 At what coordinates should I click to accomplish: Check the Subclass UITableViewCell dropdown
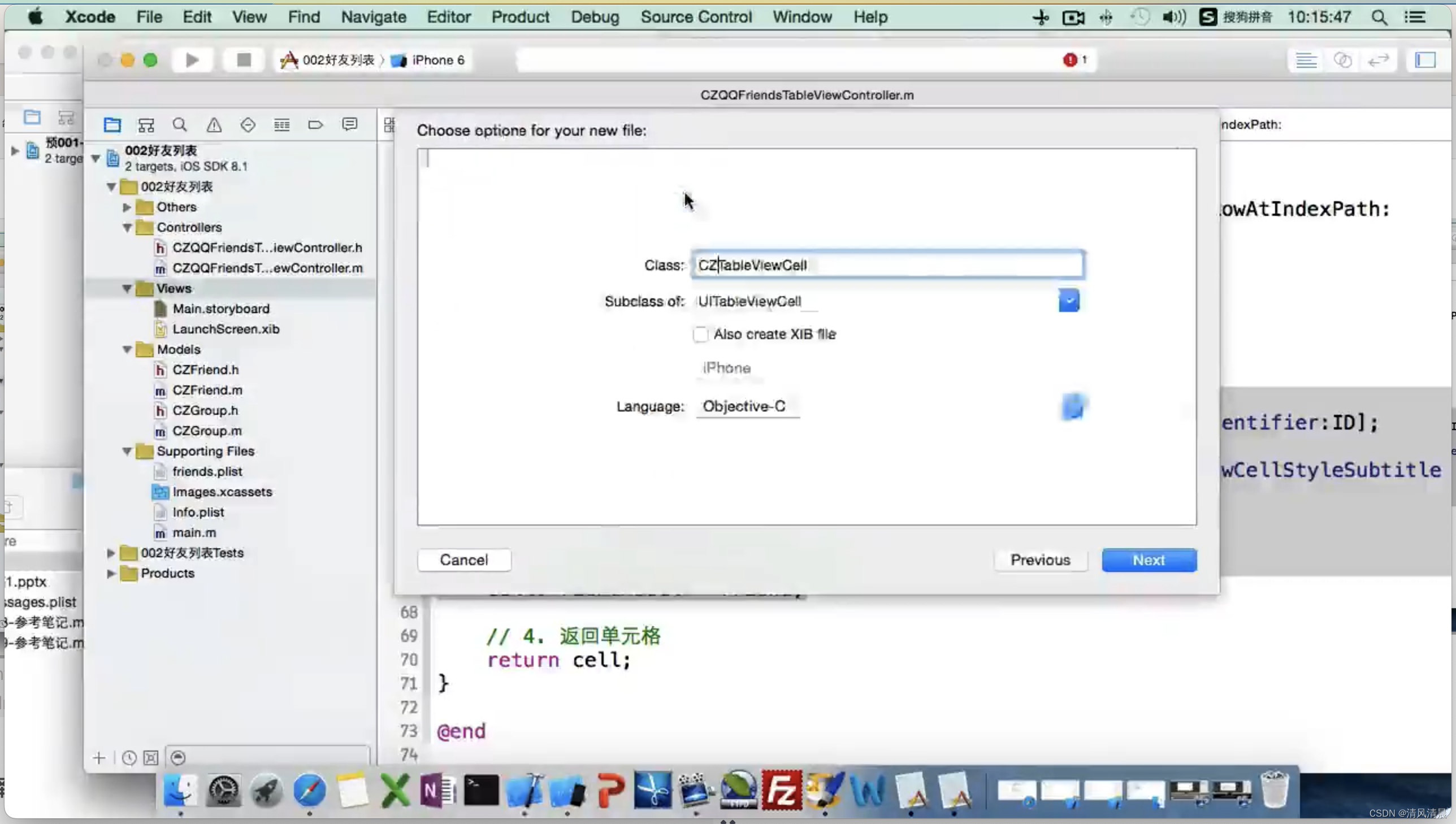coord(1069,300)
